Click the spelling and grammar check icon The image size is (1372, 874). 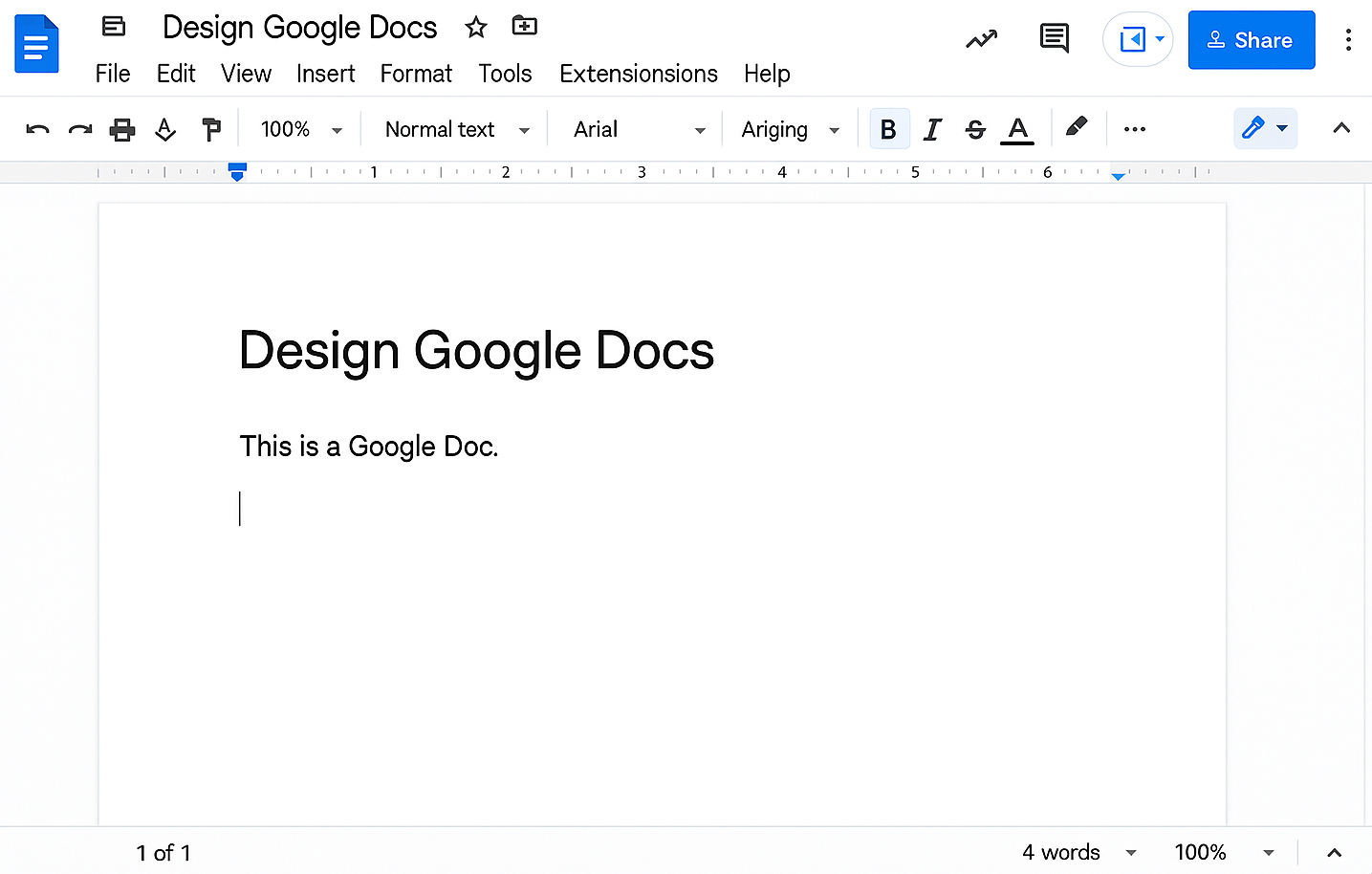point(165,128)
